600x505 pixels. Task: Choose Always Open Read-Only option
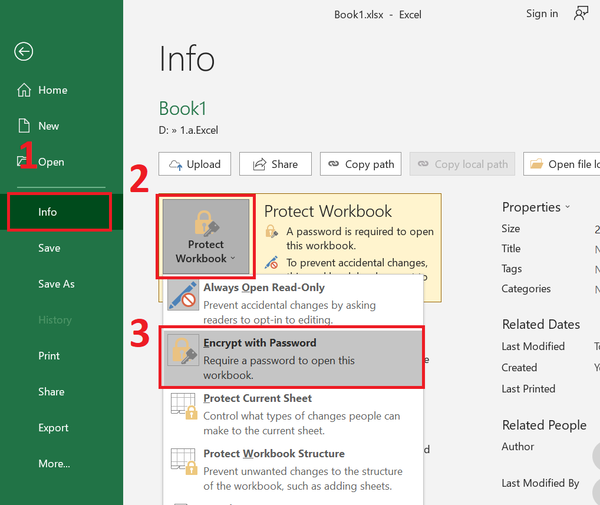click(293, 303)
